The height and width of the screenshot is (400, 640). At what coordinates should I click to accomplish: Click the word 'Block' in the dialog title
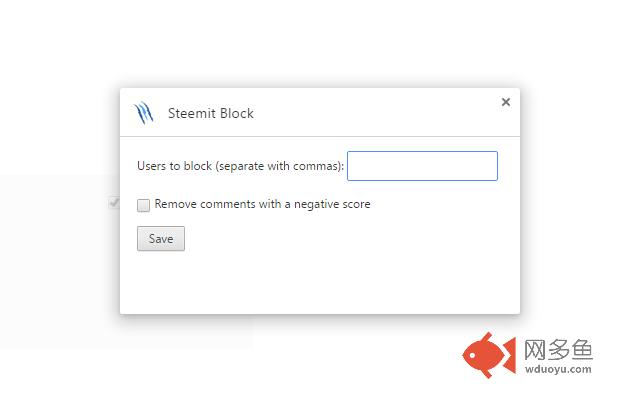[x=236, y=113]
